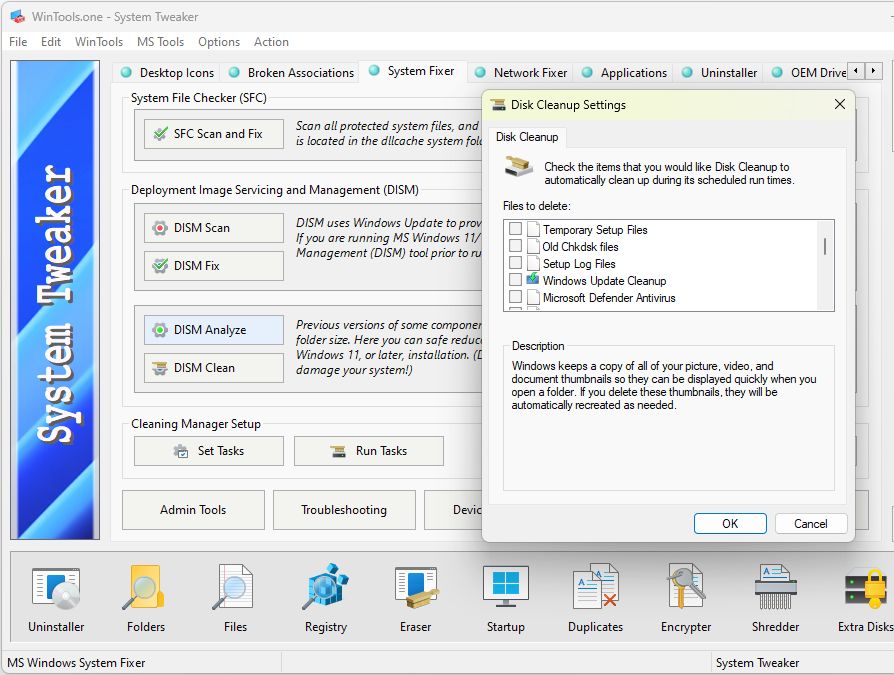Check the Windows Update Cleanup box

(x=515, y=280)
